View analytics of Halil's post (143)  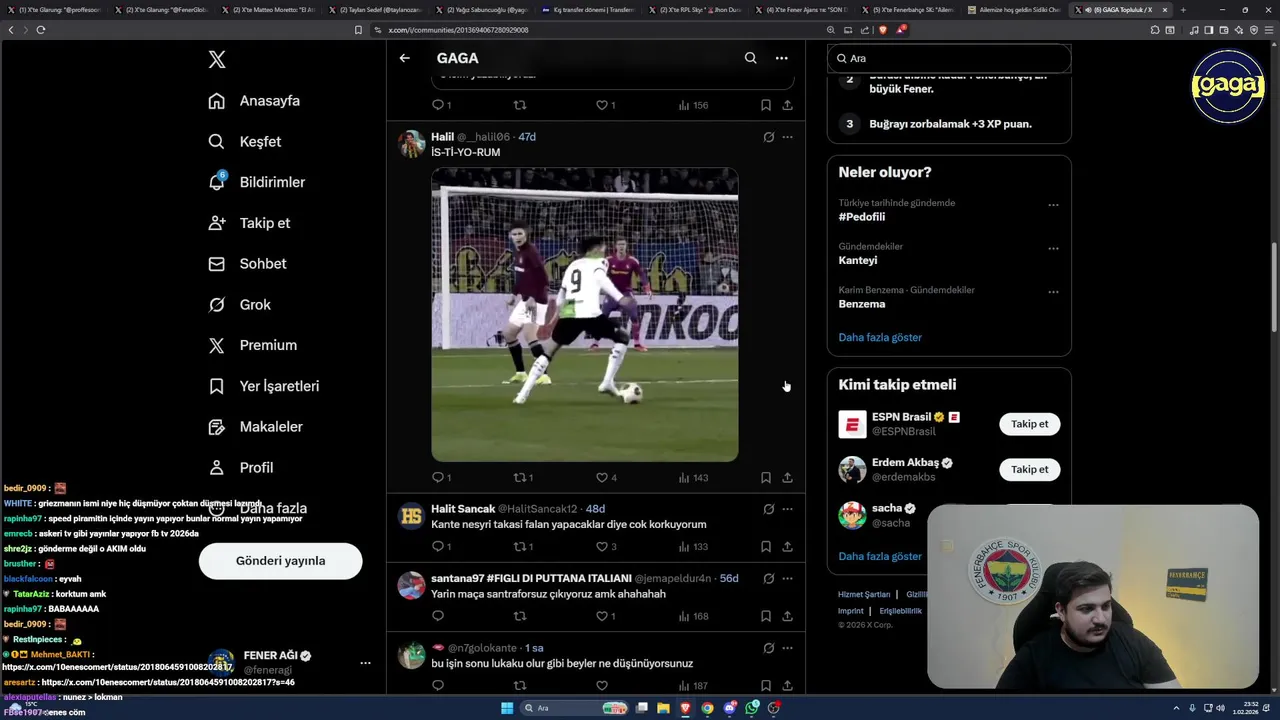tap(693, 478)
